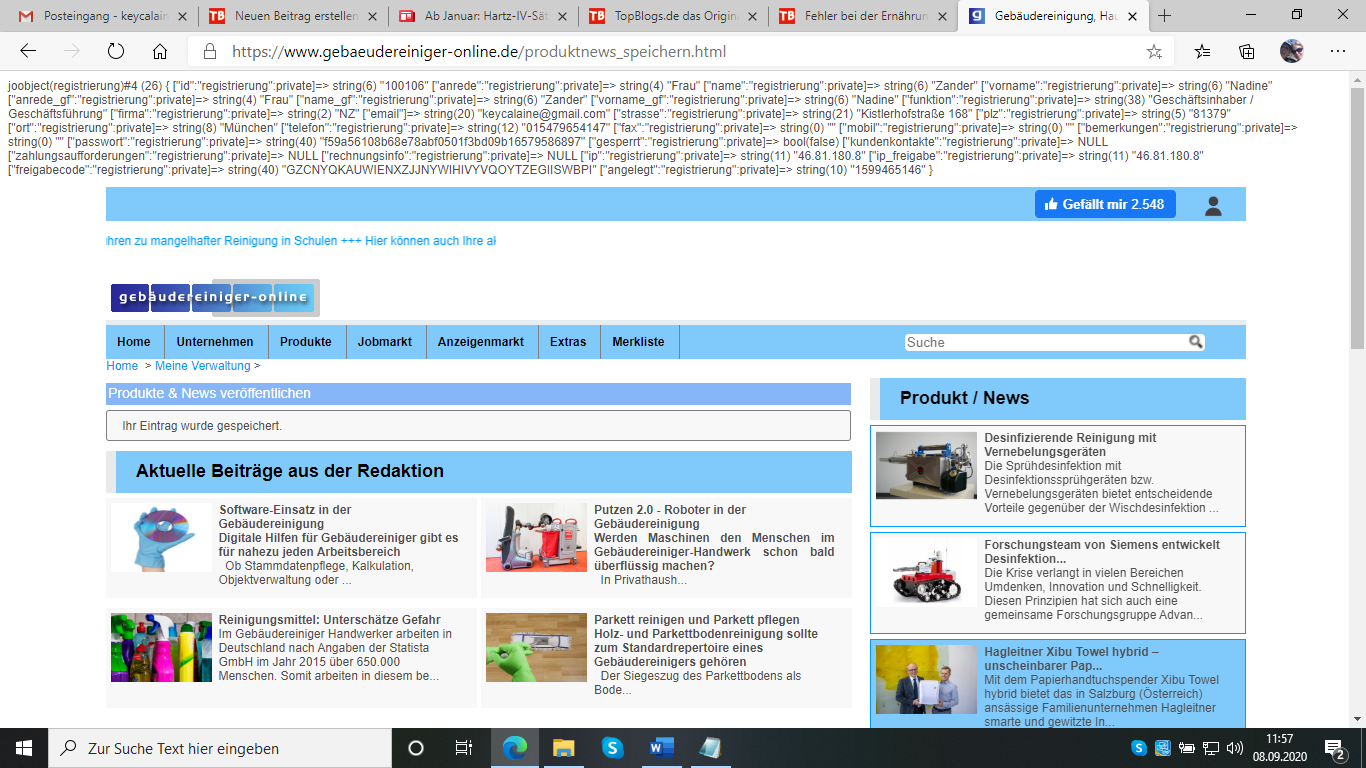The width and height of the screenshot is (1366, 768).
Task: Reload the current page
Action: pyautogui.click(x=115, y=52)
